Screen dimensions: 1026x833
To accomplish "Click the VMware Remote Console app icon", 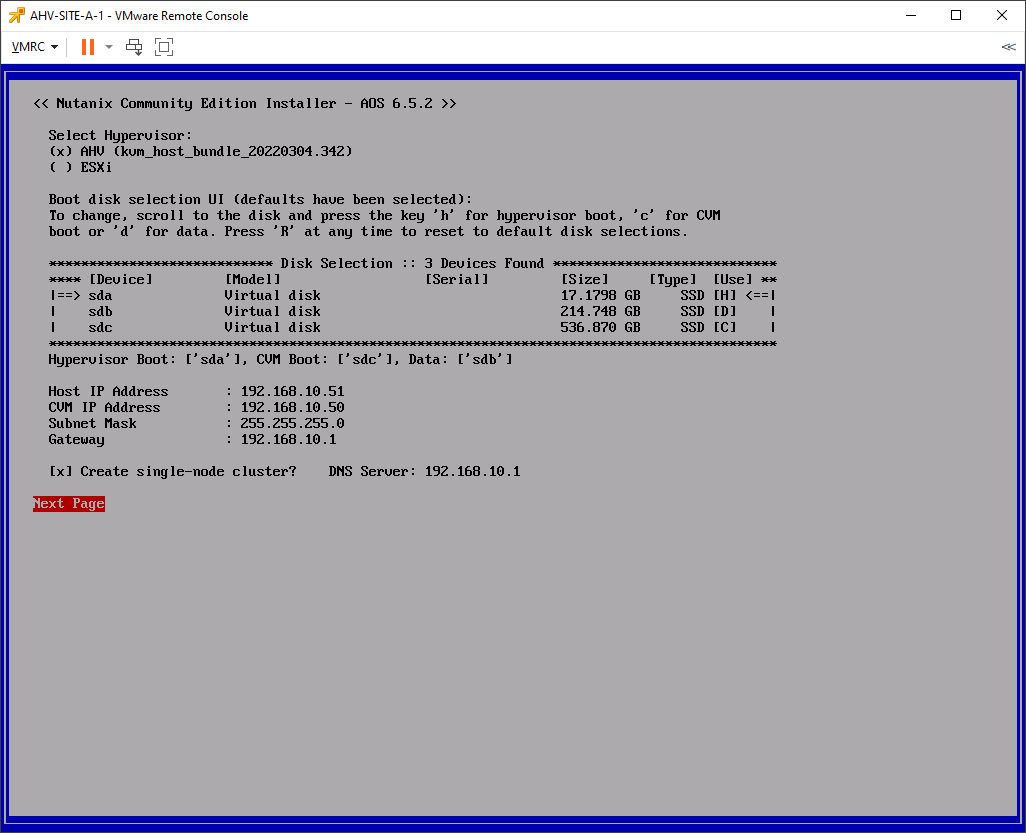I will click(x=16, y=15).
